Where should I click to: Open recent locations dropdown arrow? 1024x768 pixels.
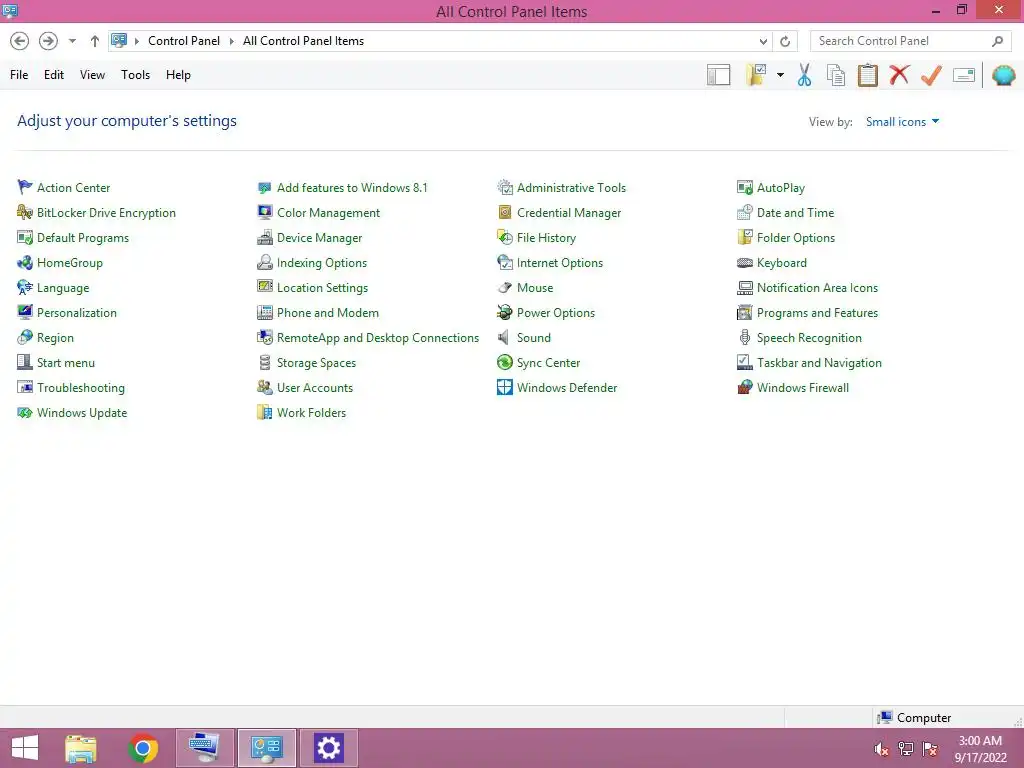[72, 41]
